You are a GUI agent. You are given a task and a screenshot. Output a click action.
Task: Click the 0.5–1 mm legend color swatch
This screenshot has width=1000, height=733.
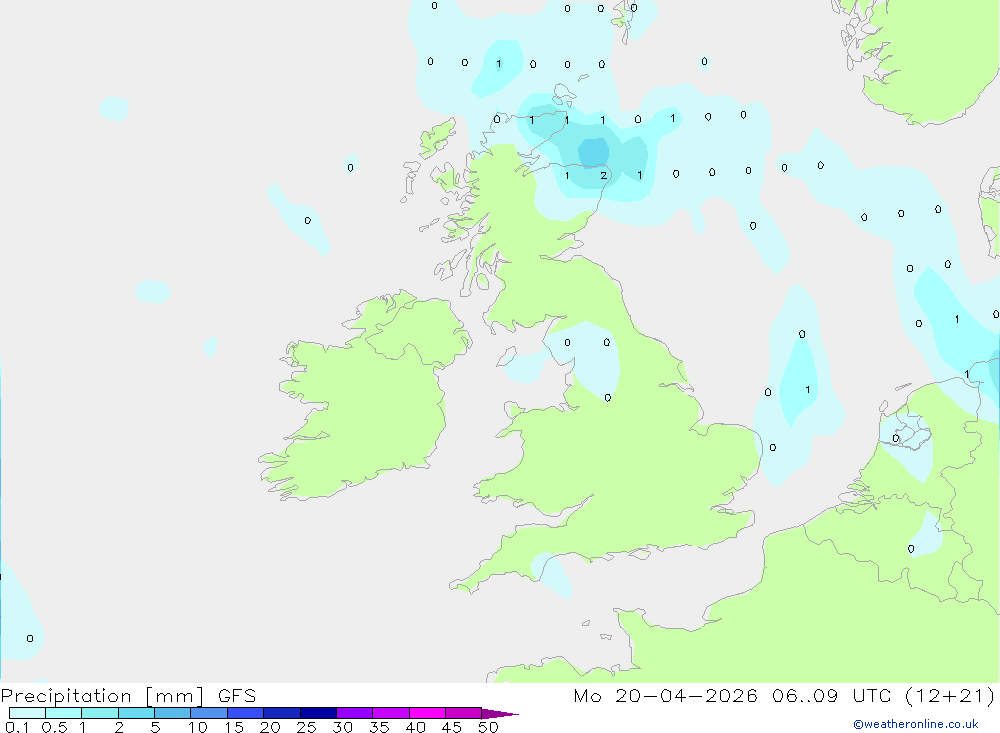(64, 713)
